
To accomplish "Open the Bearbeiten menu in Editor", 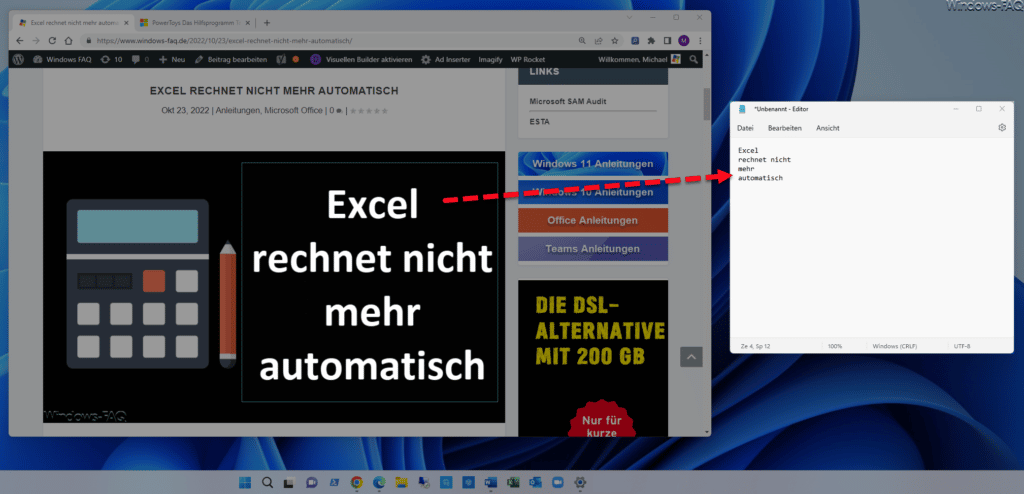I will [785, 128].
